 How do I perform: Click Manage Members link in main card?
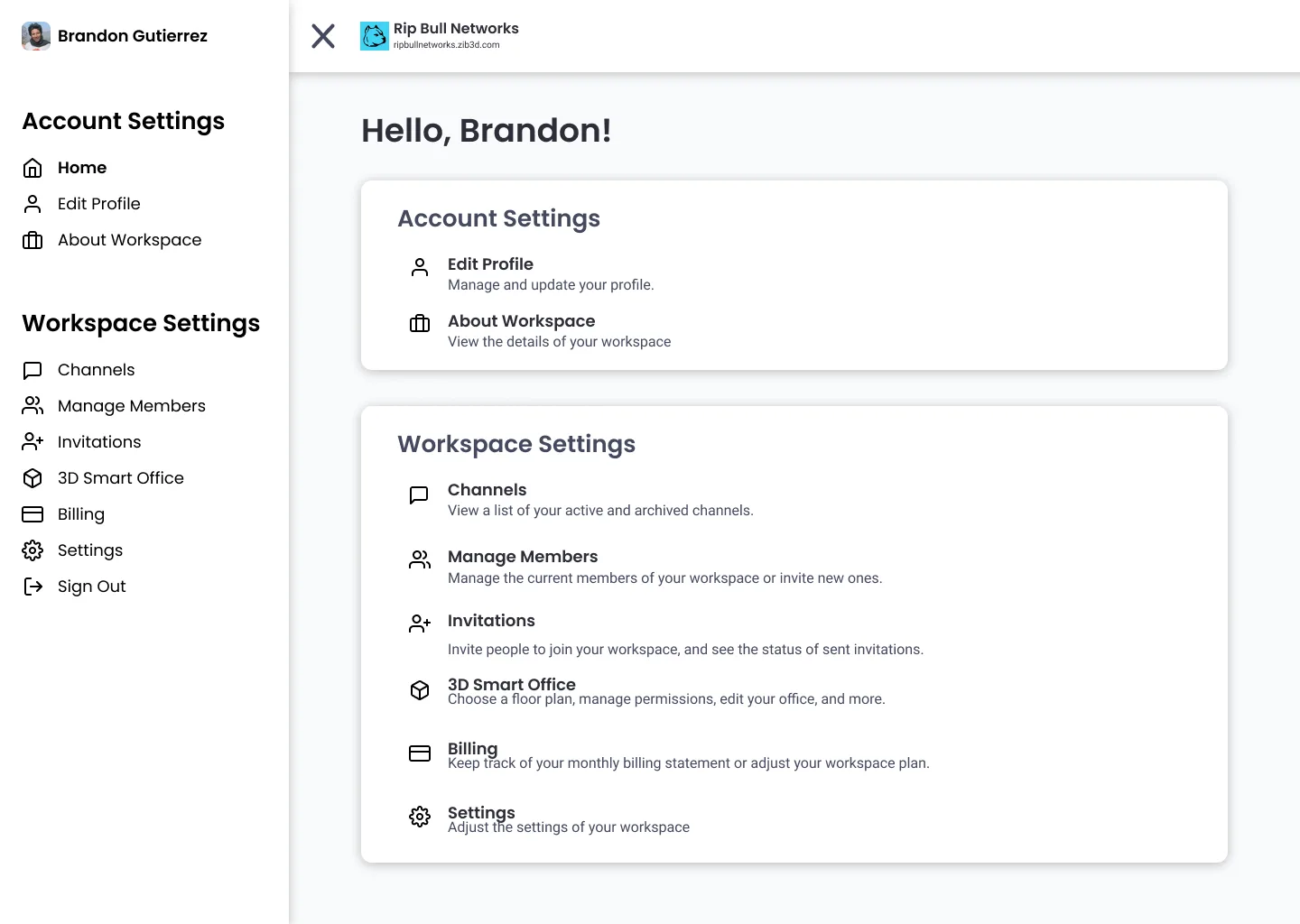523,557
